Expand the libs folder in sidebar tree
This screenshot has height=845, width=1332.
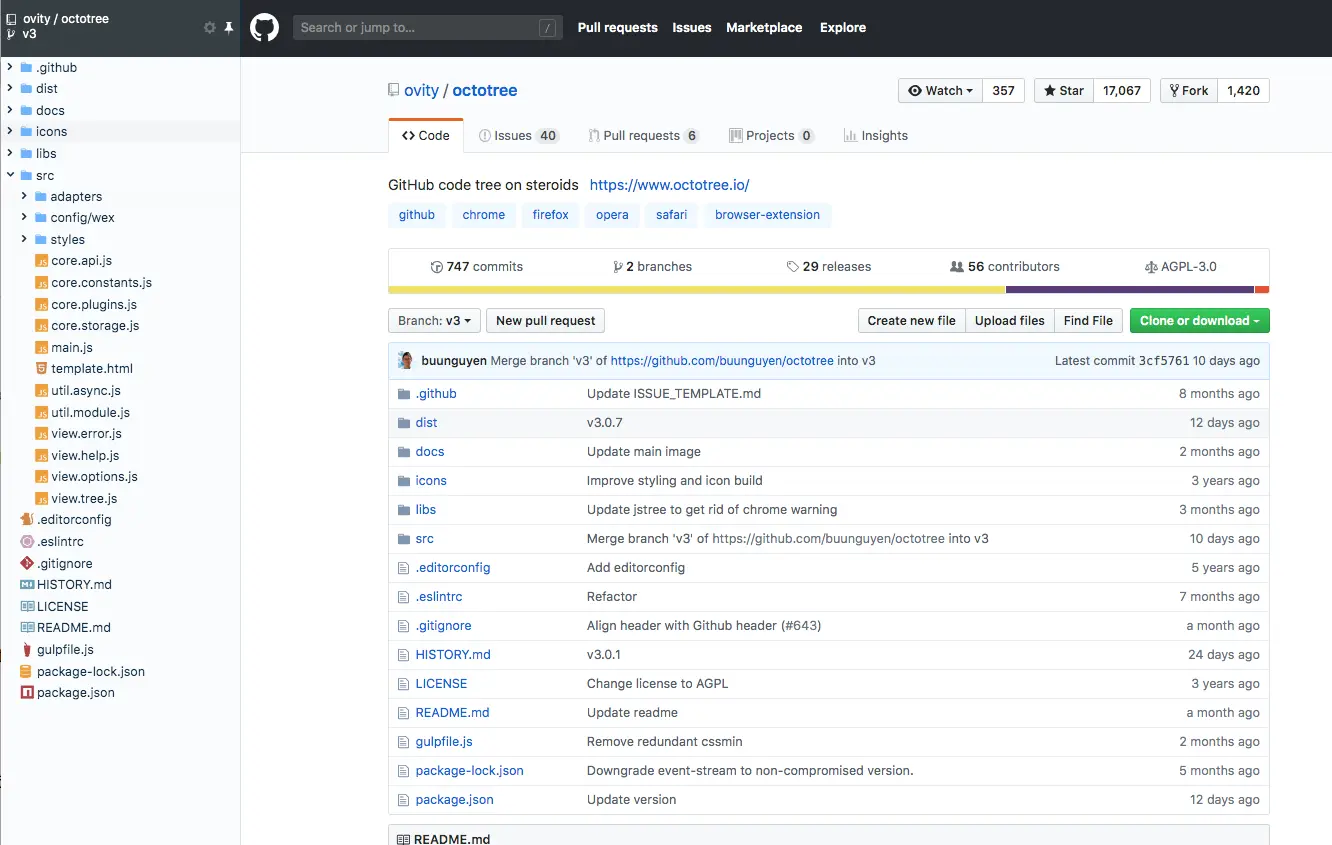coord(10,154)
